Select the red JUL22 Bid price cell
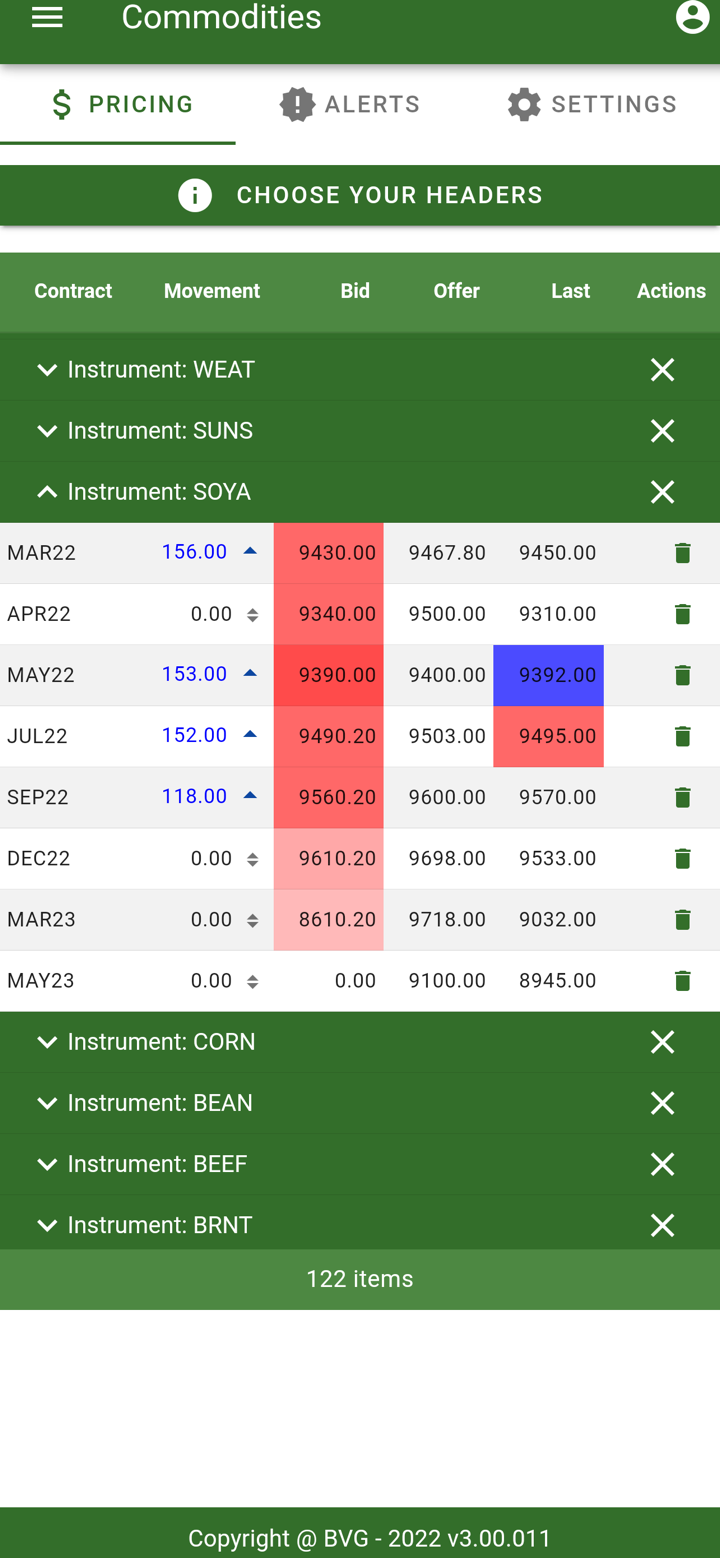 point(329,736)
